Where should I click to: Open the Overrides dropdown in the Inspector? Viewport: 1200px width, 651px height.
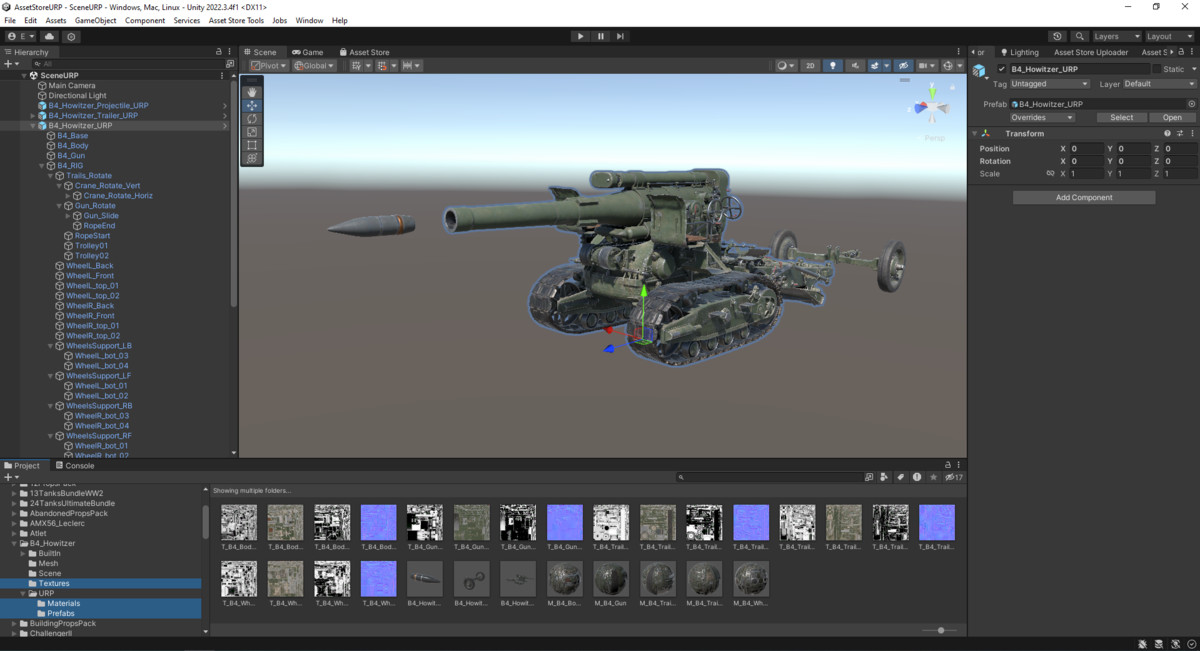coord(1041,117)
